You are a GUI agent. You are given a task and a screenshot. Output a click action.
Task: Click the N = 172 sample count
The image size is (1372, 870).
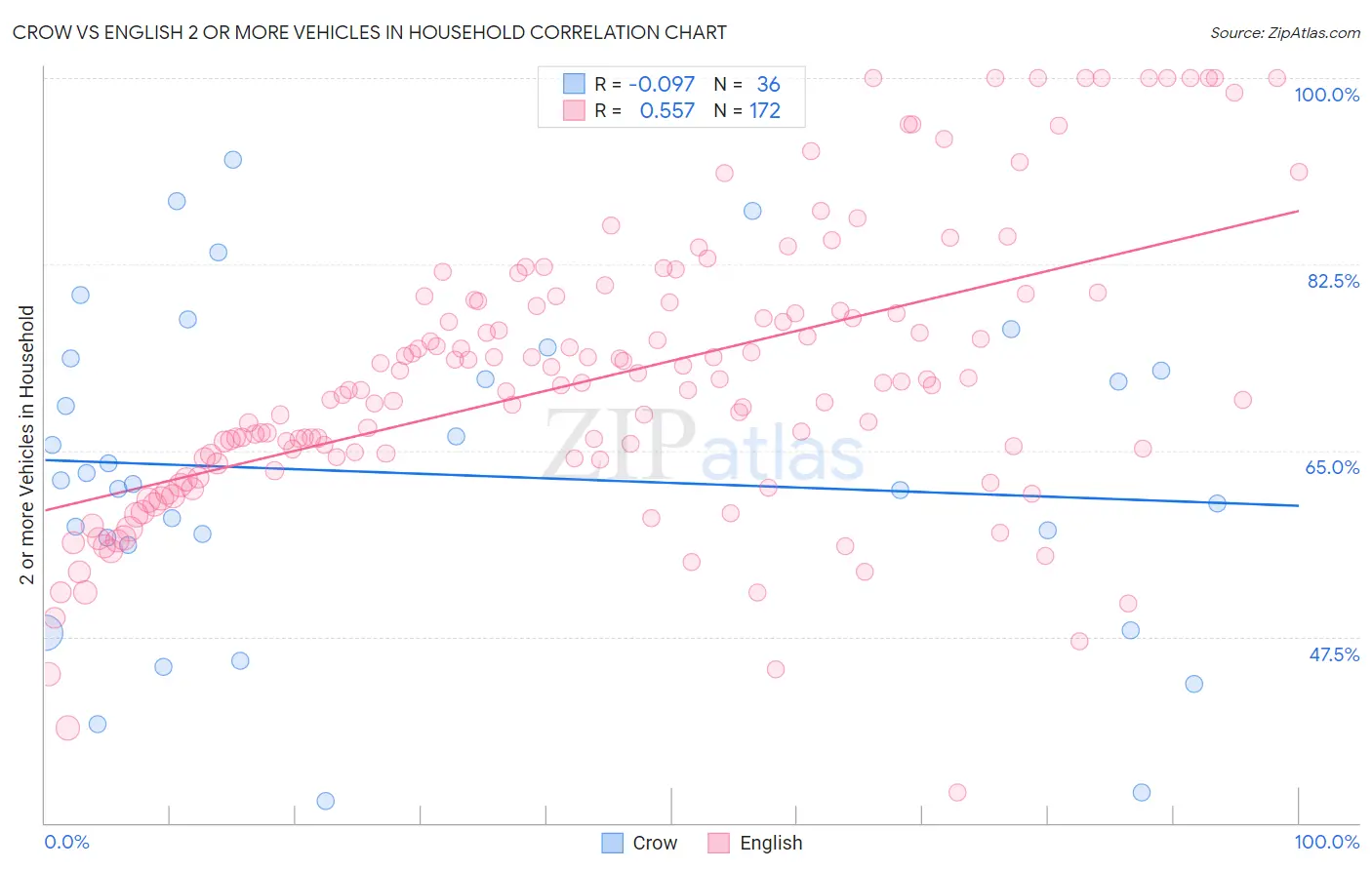click(x=747, y=110)
